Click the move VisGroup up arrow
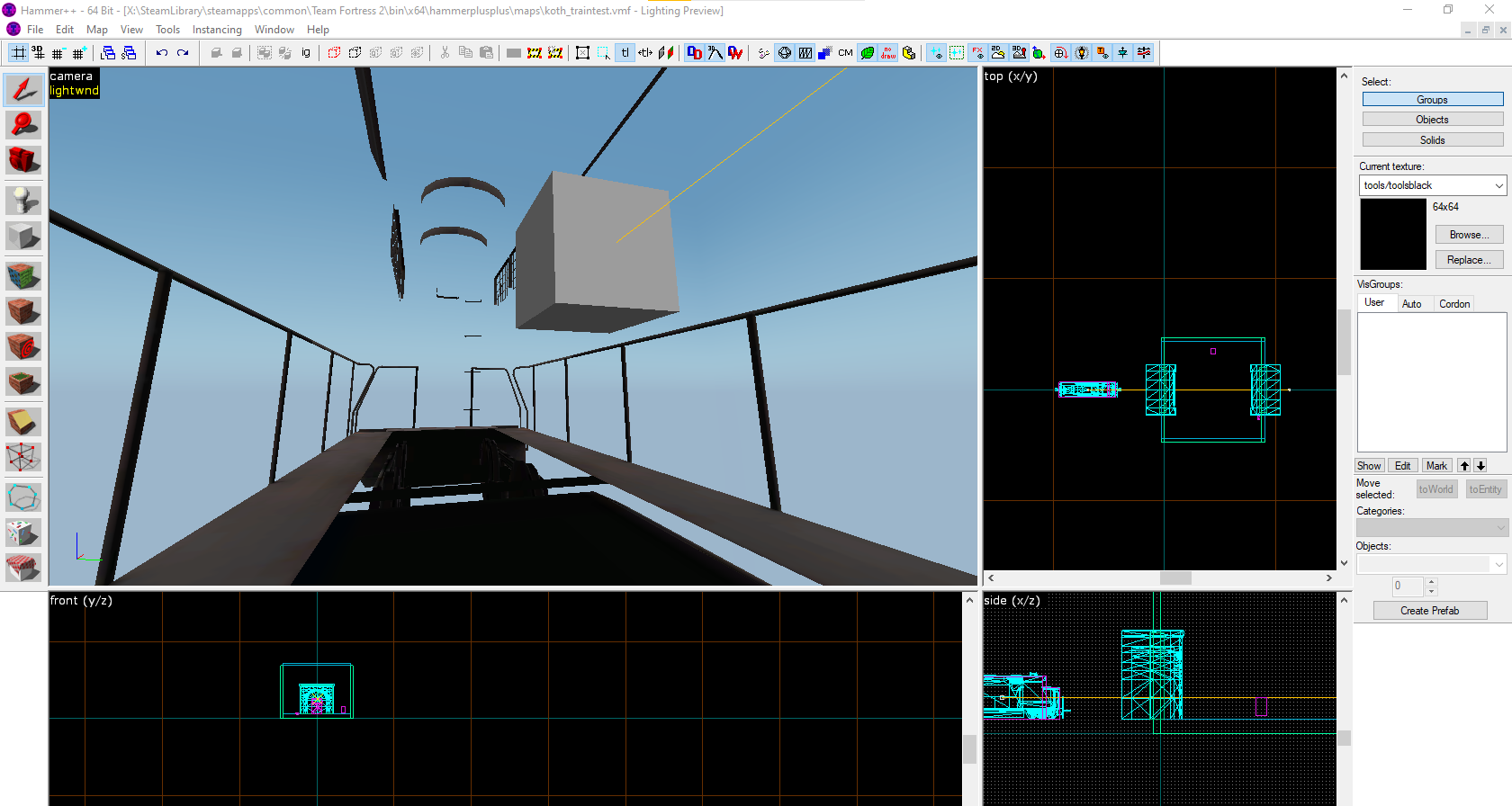This screenshot has height=806, width=1512. [x=1464, y=466]
